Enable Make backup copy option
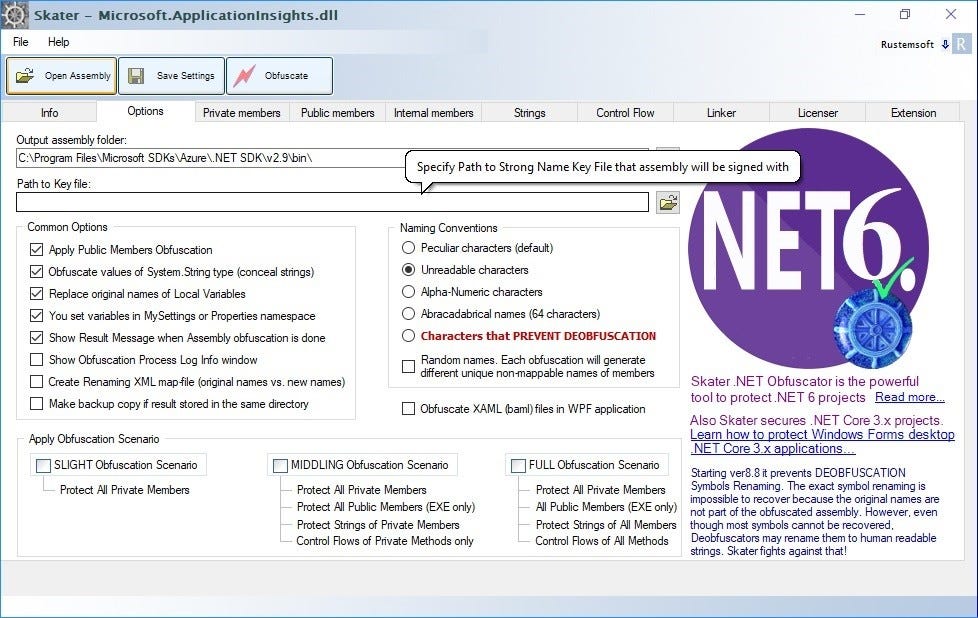 coord(37,403)
